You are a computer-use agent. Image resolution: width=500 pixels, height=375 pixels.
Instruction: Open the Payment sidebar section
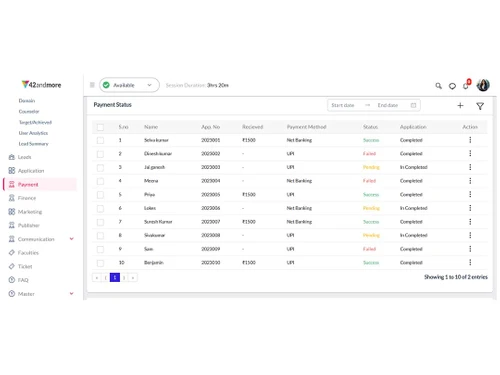tap(40, 184)
